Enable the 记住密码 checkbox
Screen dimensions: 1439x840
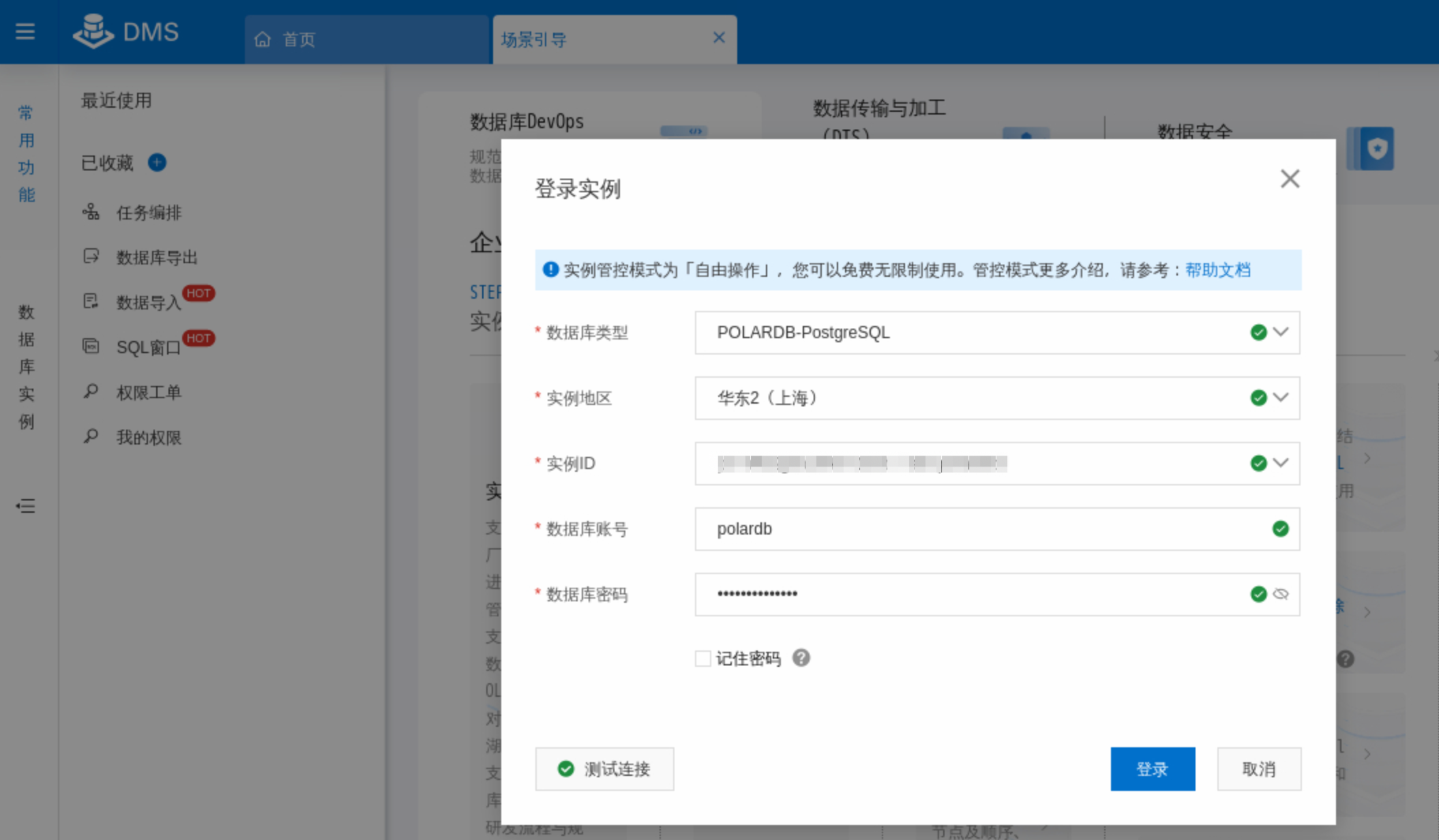pyautogui.click(x=702, y=659)
